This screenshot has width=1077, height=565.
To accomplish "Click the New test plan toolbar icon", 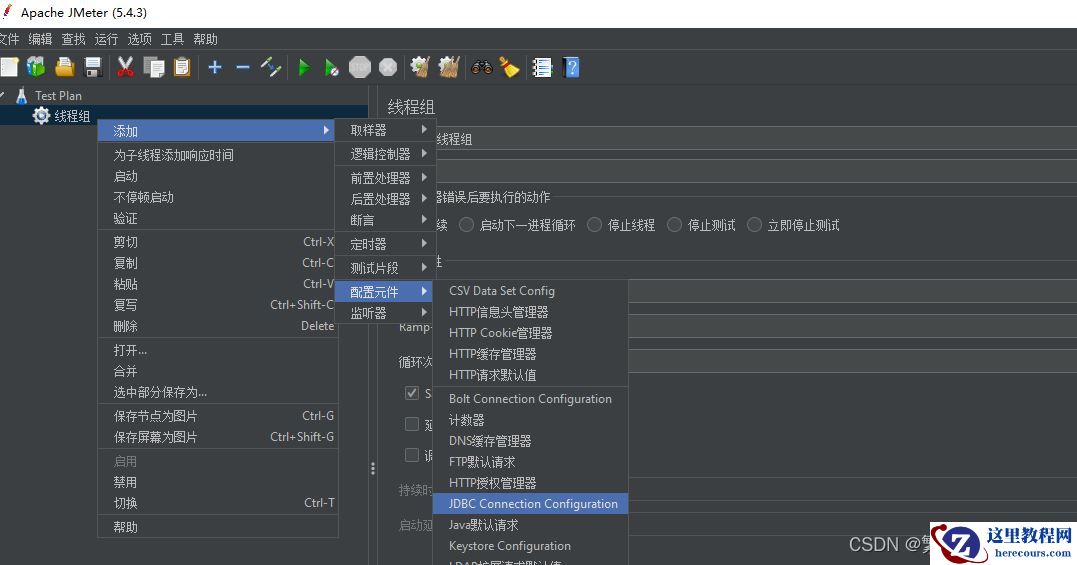I will click(x=10, y=67).
